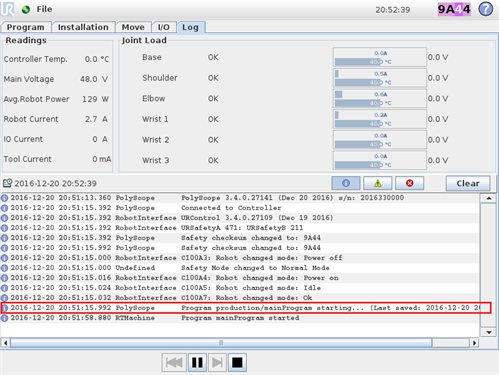The height and width of the screenshot is (375, 499).
Task: Click the Wrist 3 joint load bar
Action: click(x=380, y=160)
